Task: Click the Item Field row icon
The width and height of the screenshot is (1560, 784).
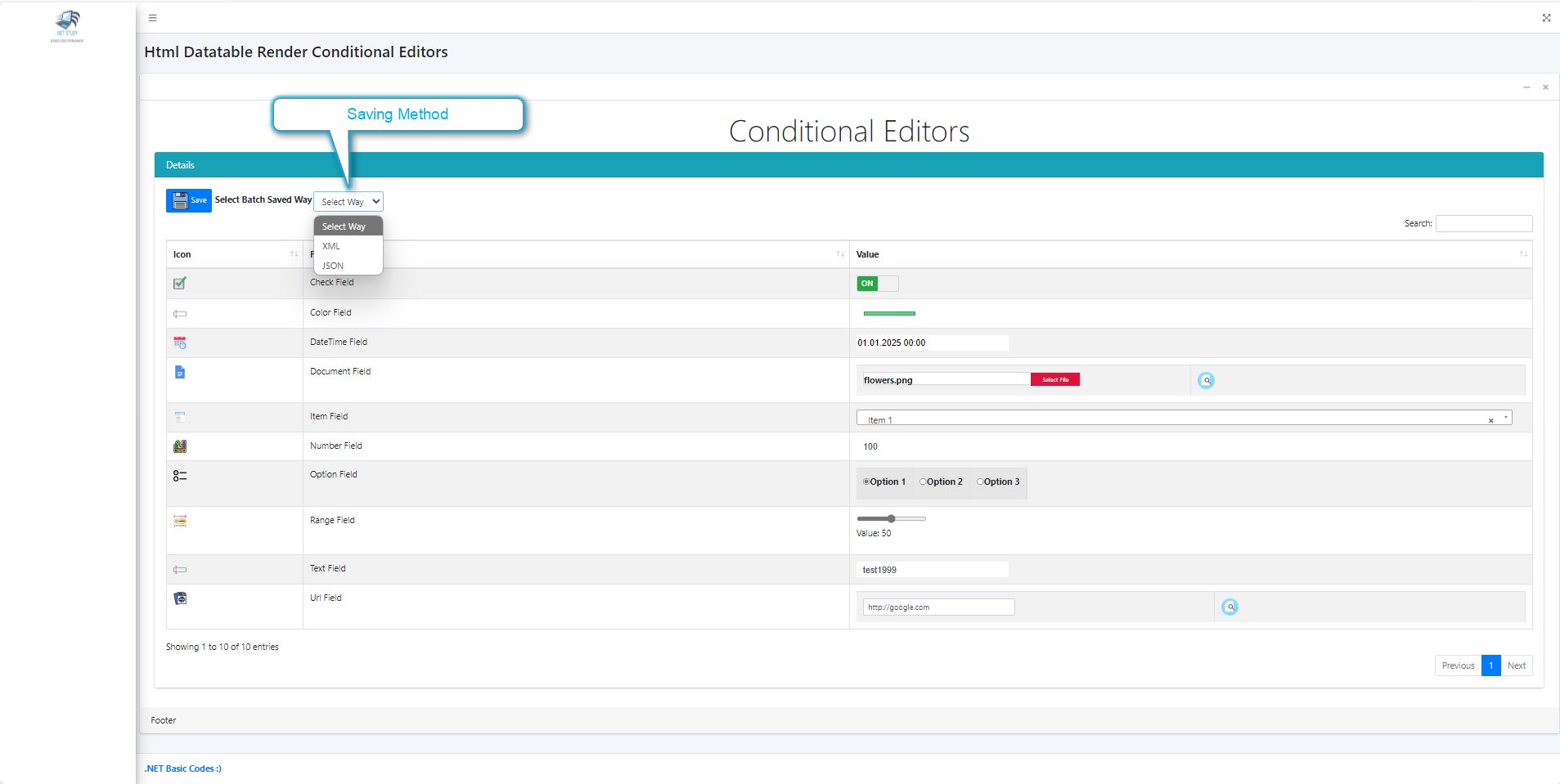Action: 180,417
